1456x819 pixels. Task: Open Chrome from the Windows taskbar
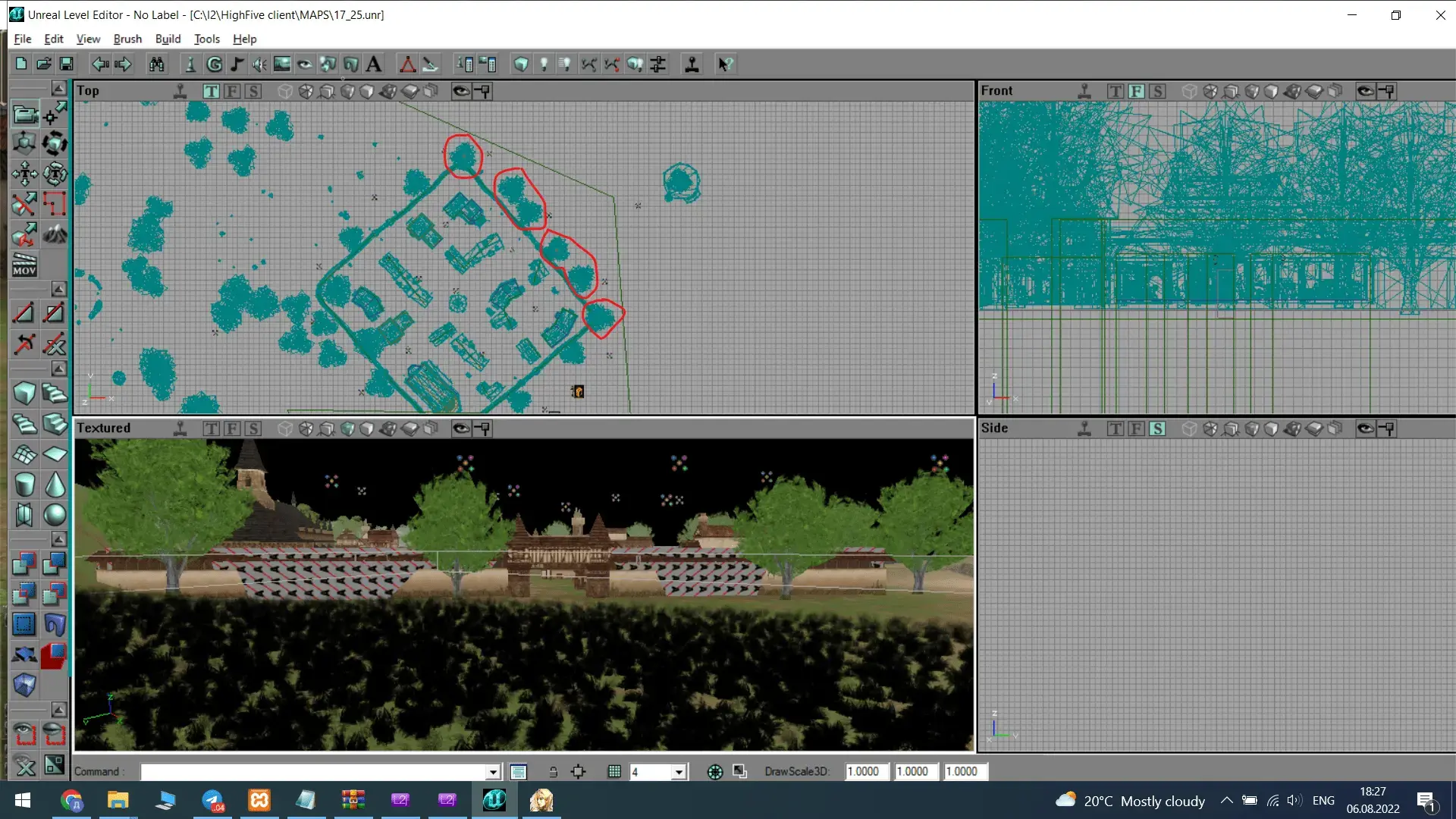coord(71,801)
